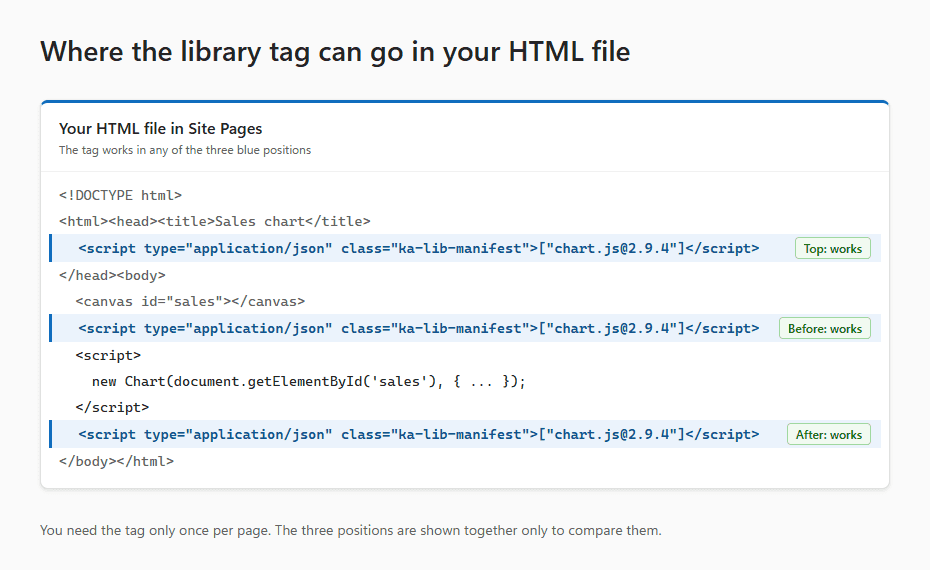Click the manifest script line labeled After
This screenshot has width=930, height=570.
tap(465, 434)
